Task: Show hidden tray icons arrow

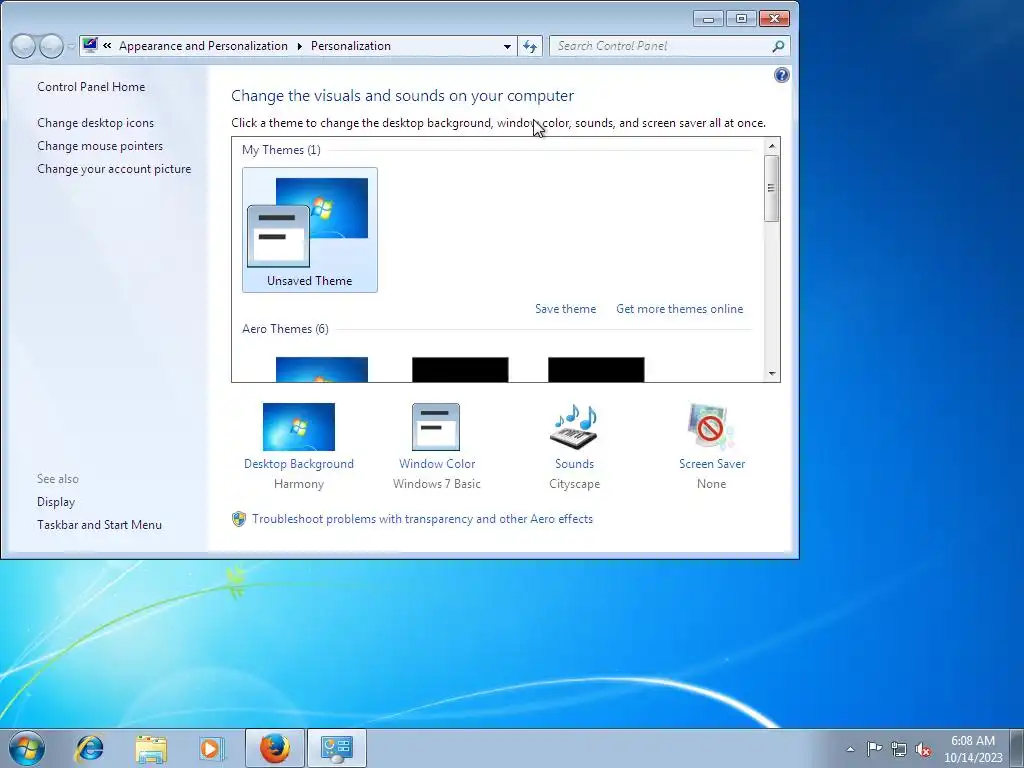Action: (x=850, y=749)
